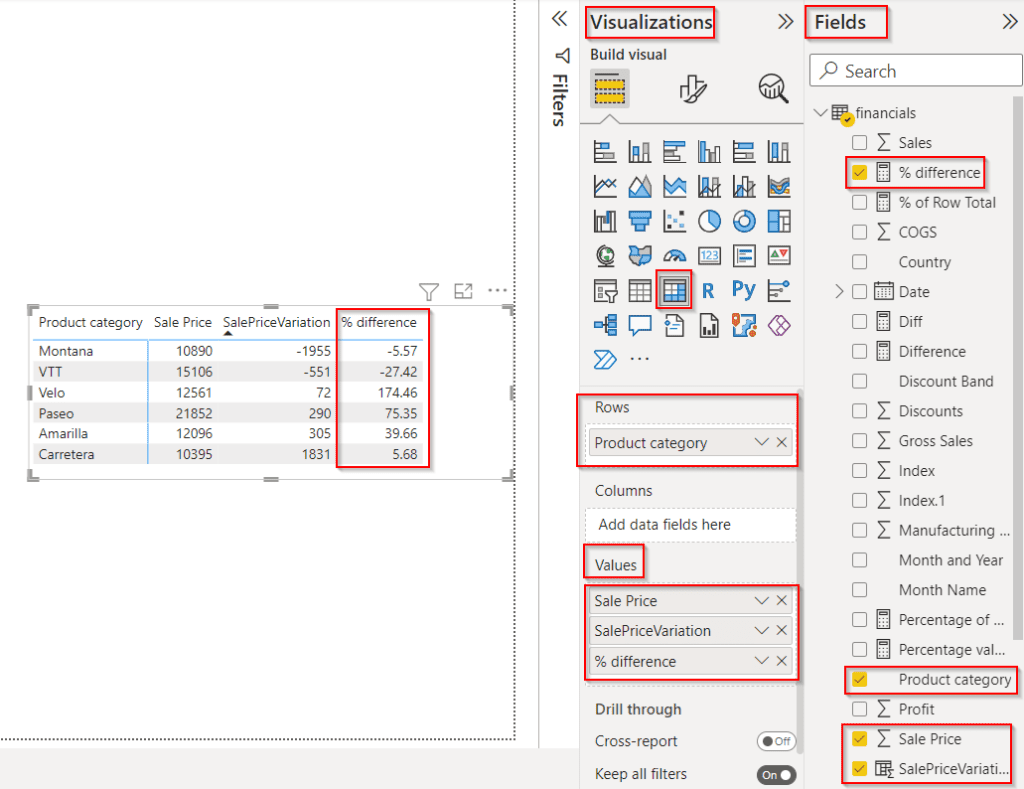1024x789 pixels.
Task: Open Product category field dropdown in Rows
Action: coord(761,442)
